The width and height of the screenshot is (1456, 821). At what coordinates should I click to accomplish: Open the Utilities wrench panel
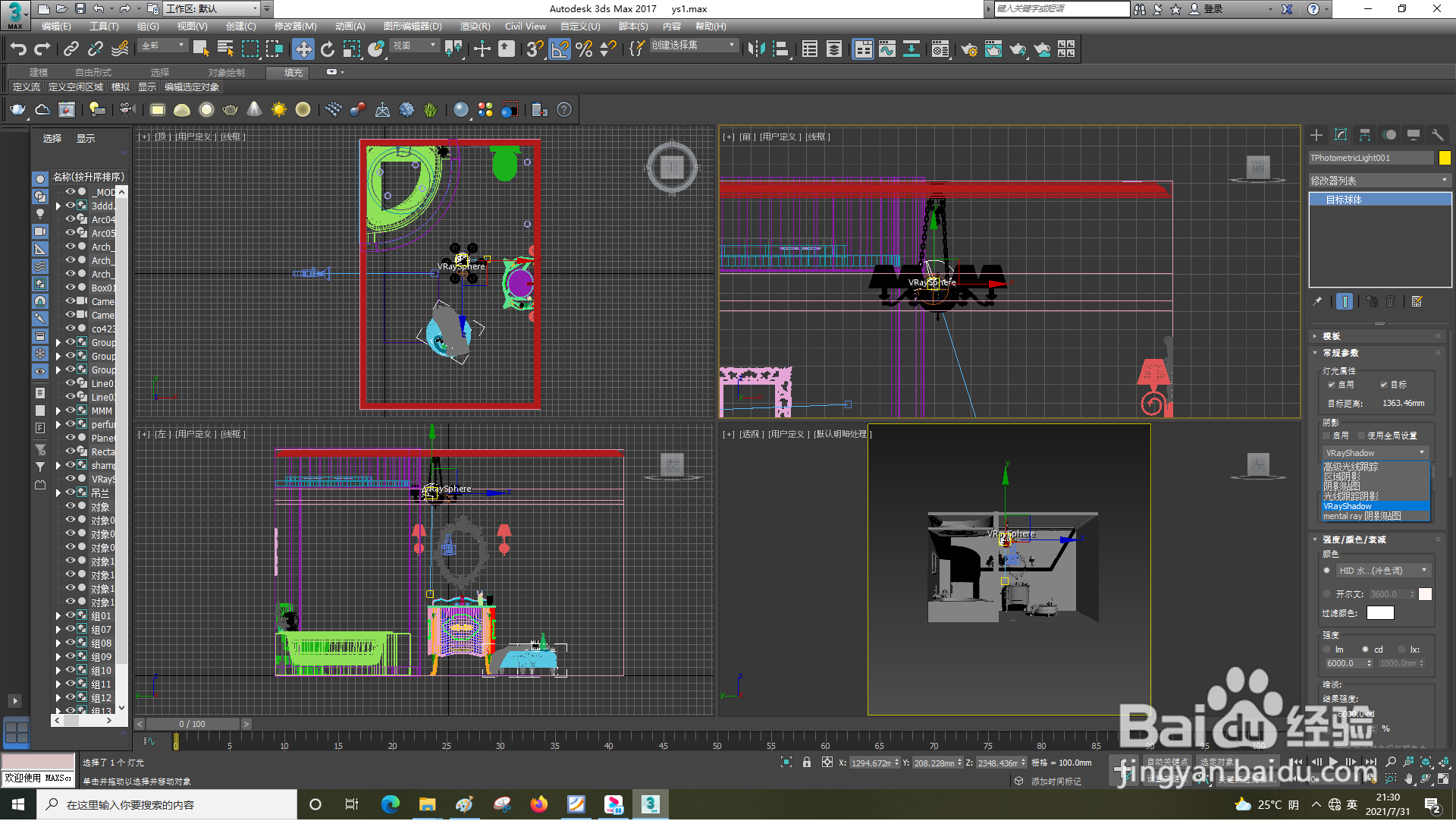(x=1437, y=135)
